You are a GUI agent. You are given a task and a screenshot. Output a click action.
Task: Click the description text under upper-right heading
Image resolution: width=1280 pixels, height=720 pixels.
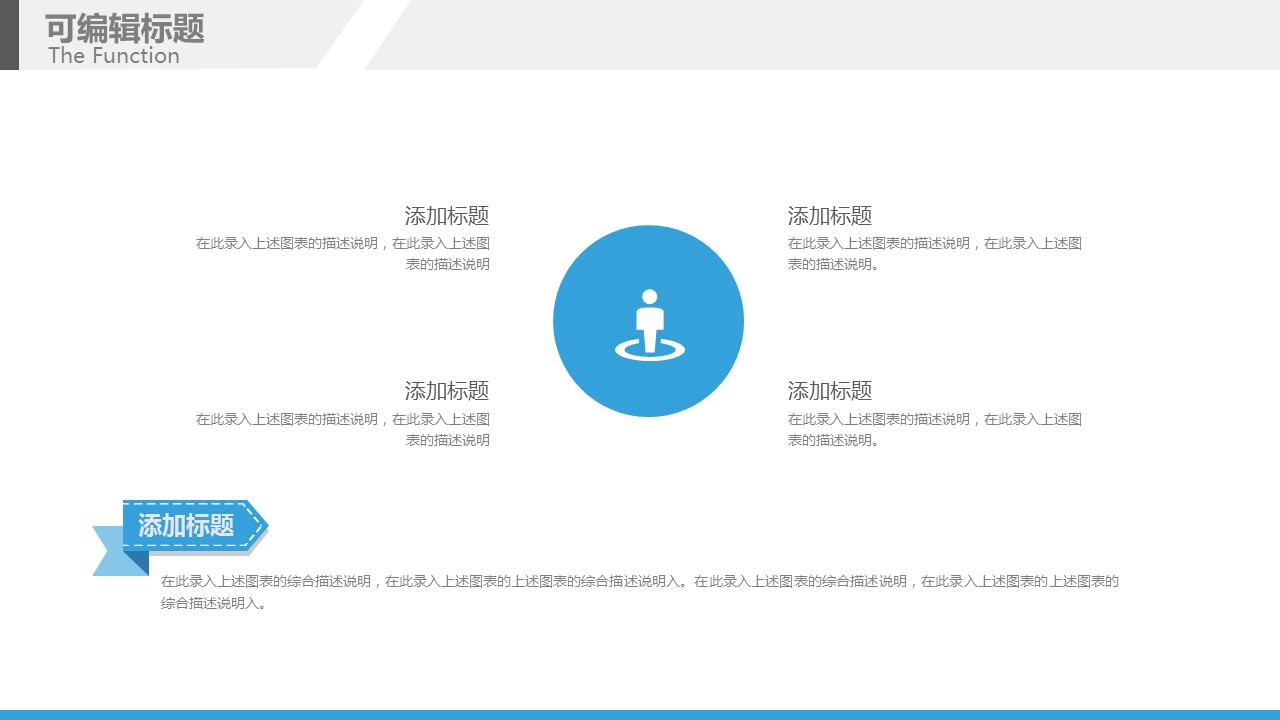934,254
